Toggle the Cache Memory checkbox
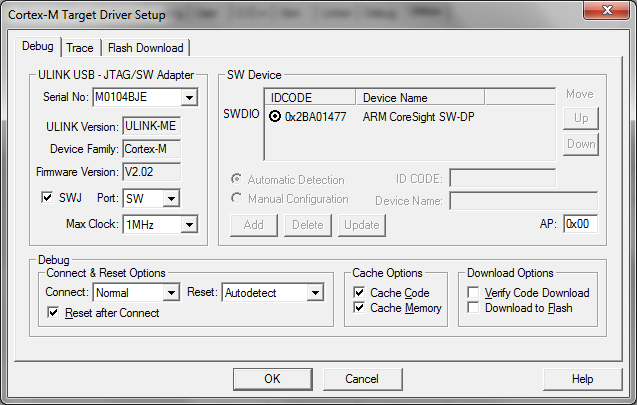Viewport: 637px width, 405px height. (360, 308)
